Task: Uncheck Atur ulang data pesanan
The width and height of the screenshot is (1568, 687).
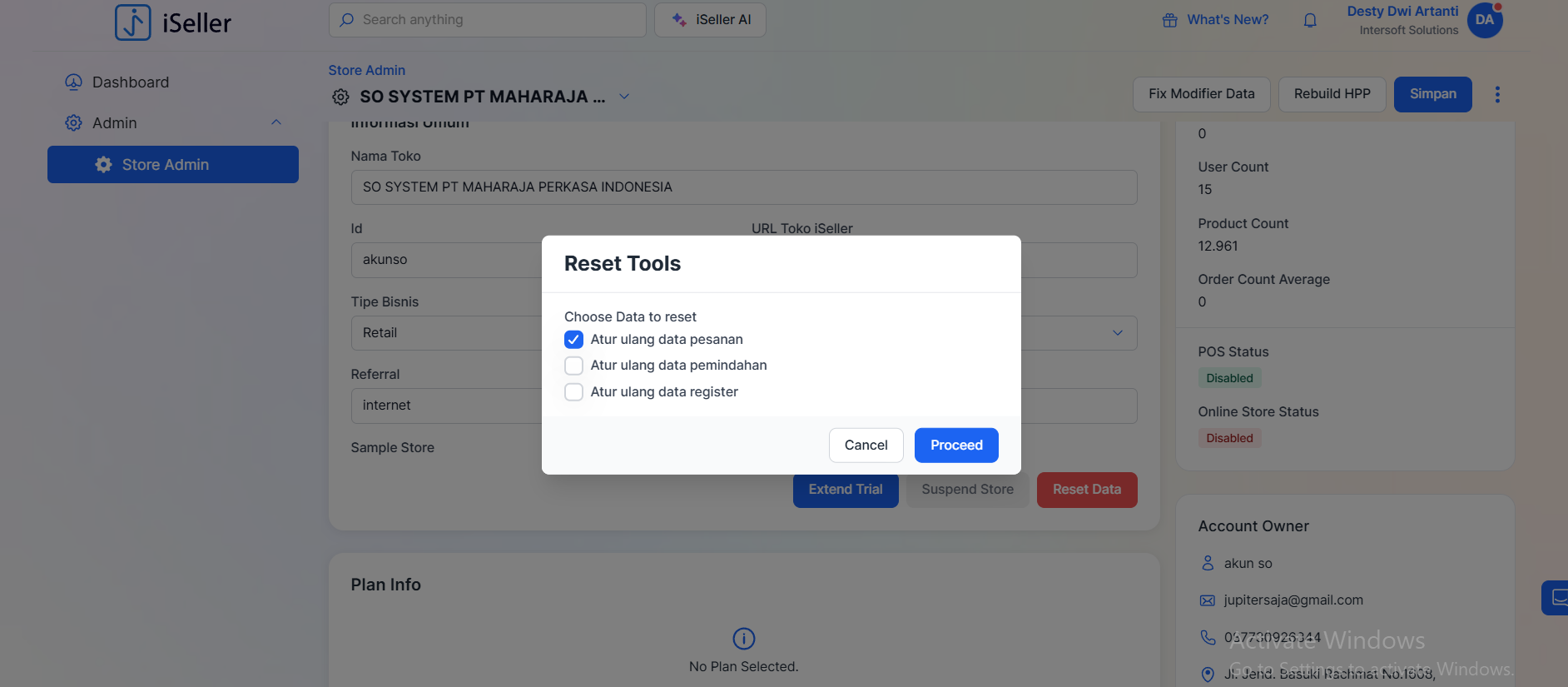Action: click(x=573, y=340)
